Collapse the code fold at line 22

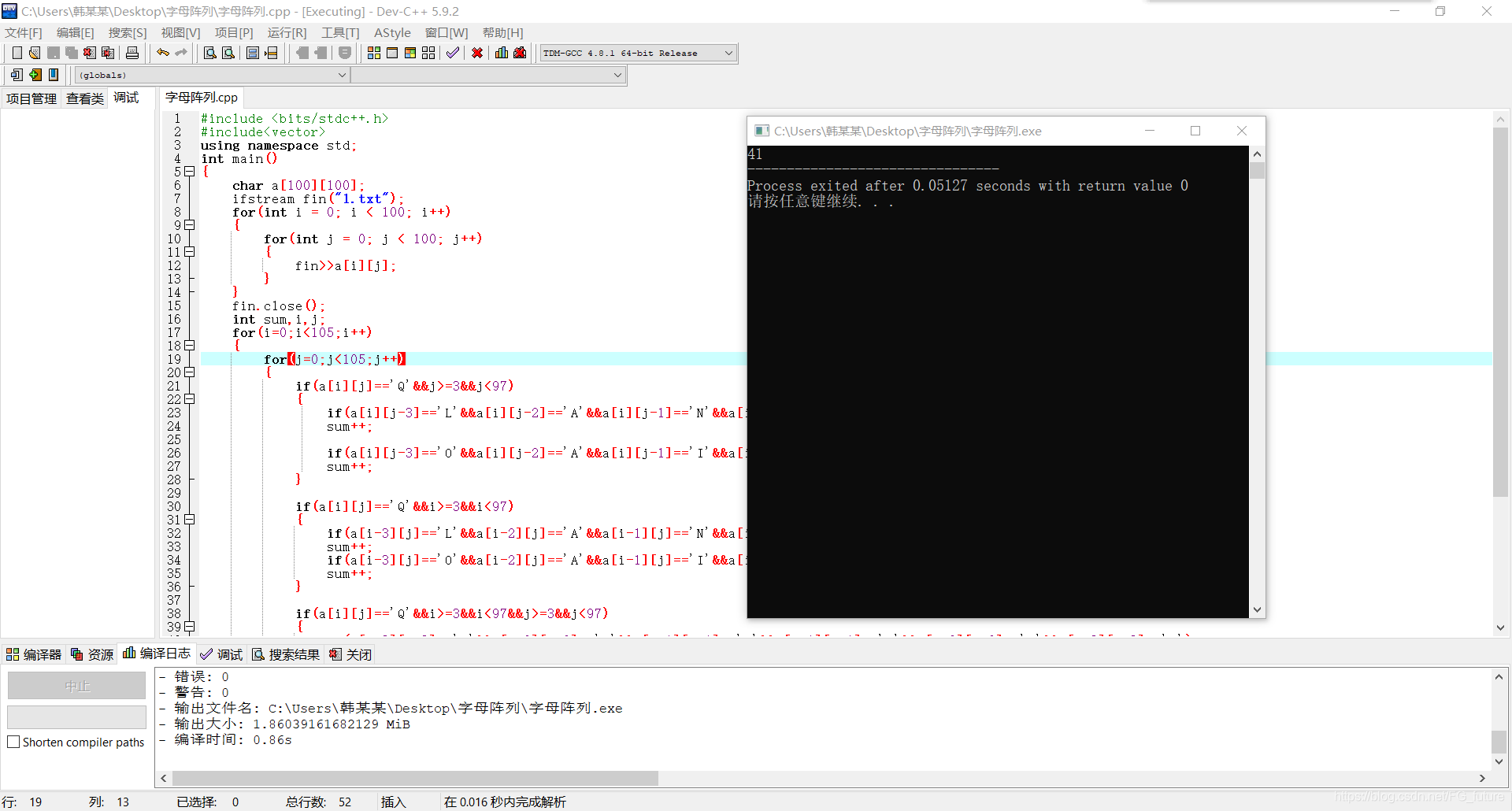189,399
